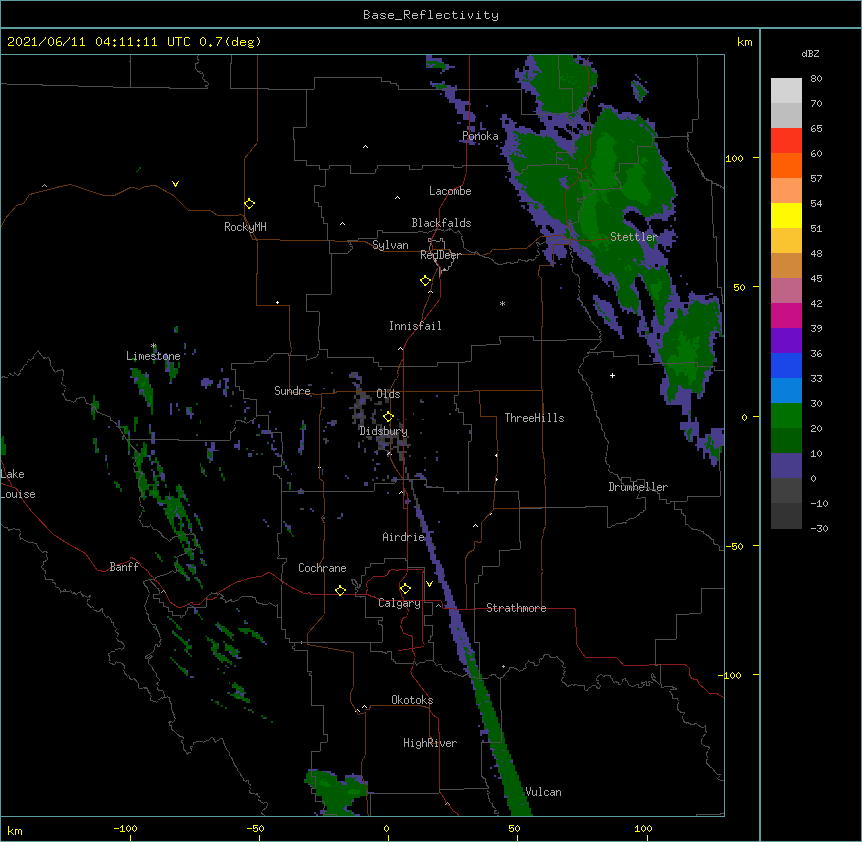
Task: Click the yellow diamond marker above RockyMH
Action: coord(250,204)
